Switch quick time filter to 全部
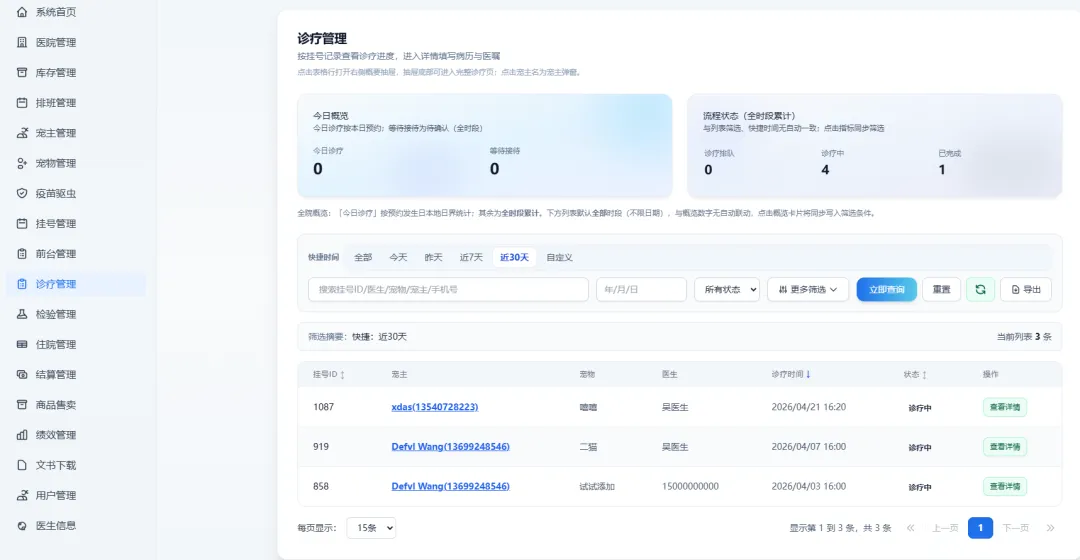This screenshot has height=560, width=1080. 363,258
